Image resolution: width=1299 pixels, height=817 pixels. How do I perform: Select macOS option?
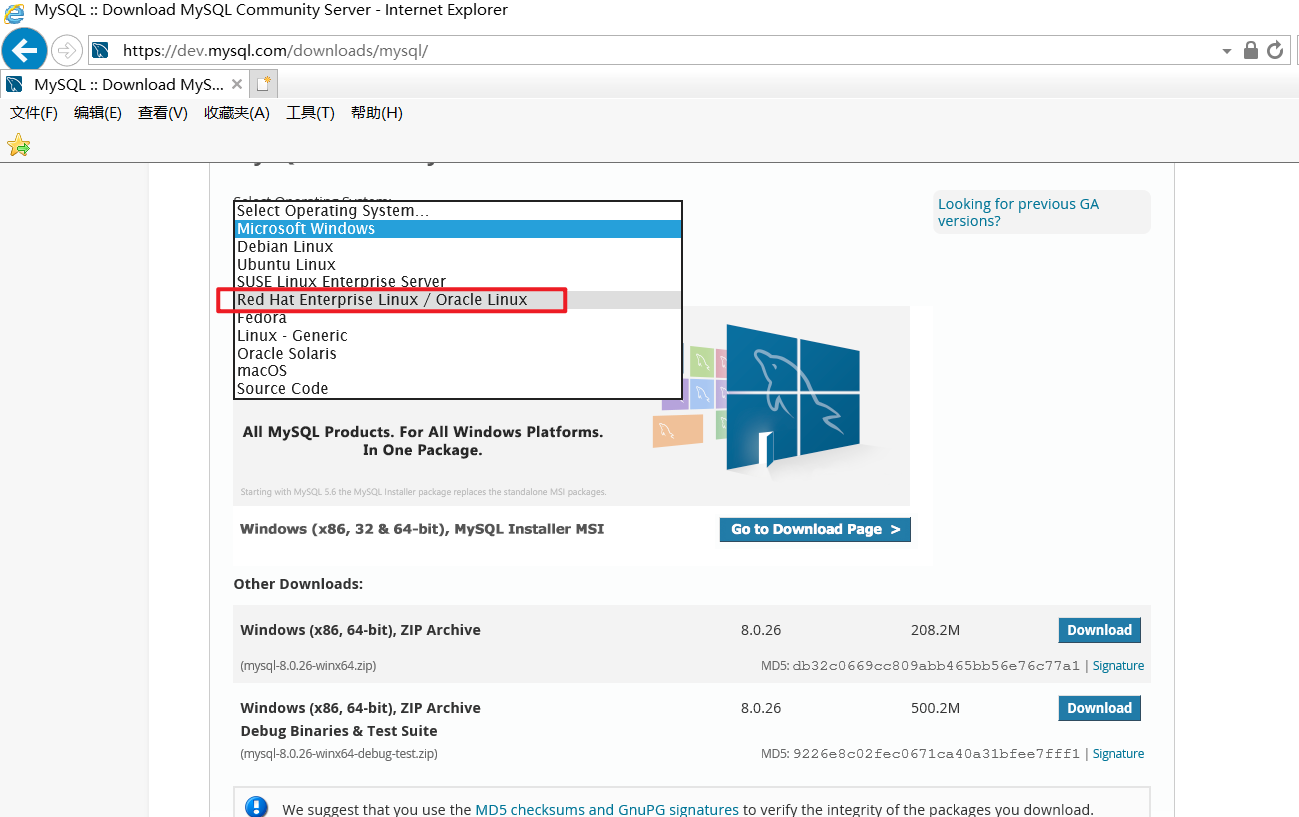pos(458,371)
